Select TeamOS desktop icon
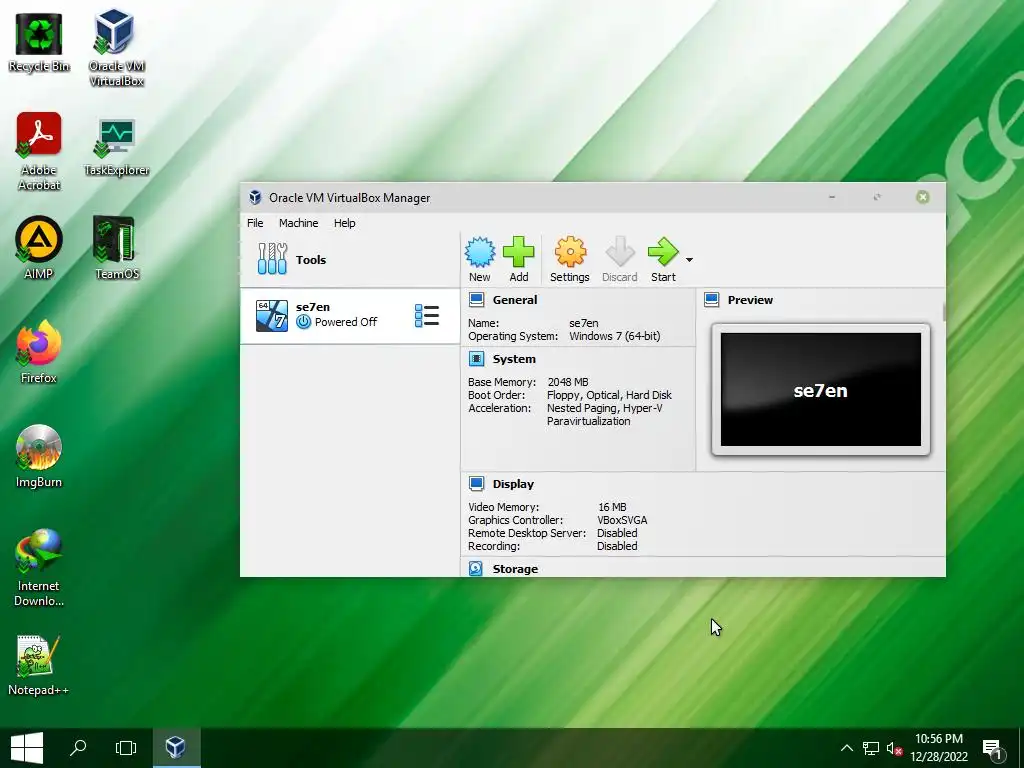The image size is (1024, 768). click(x=117, y=248)
